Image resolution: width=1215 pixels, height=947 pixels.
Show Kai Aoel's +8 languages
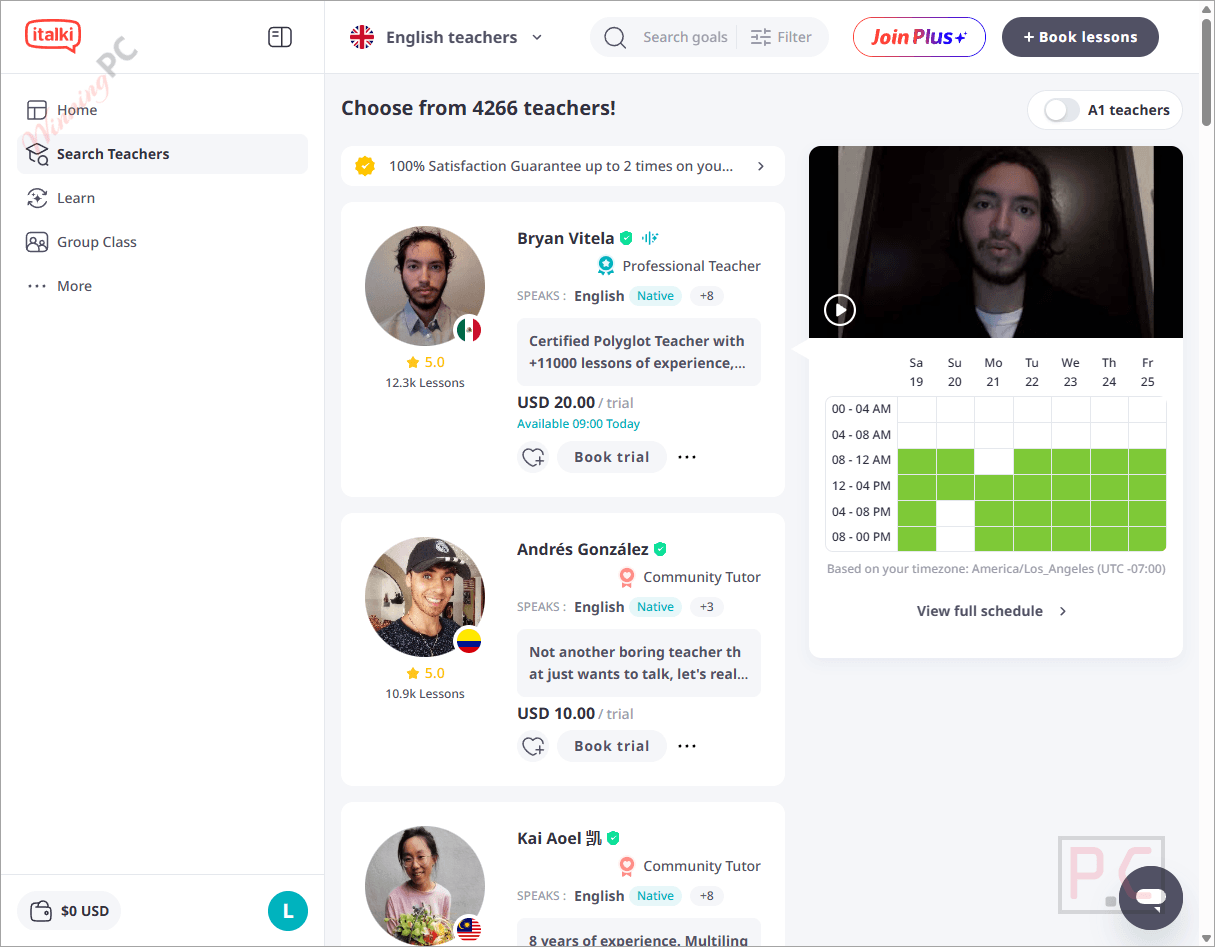point(707,896)
